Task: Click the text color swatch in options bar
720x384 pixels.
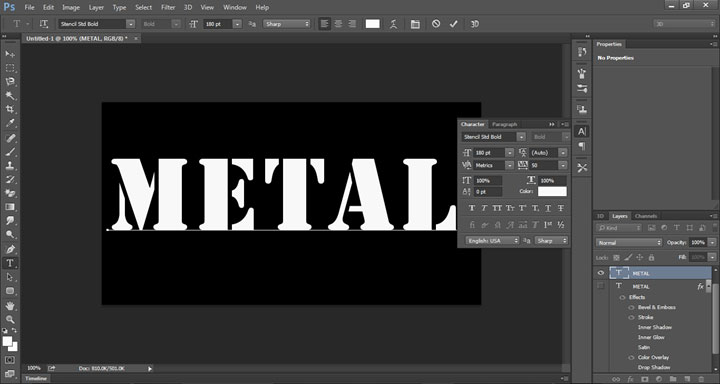Action: [x=372, y=24]
